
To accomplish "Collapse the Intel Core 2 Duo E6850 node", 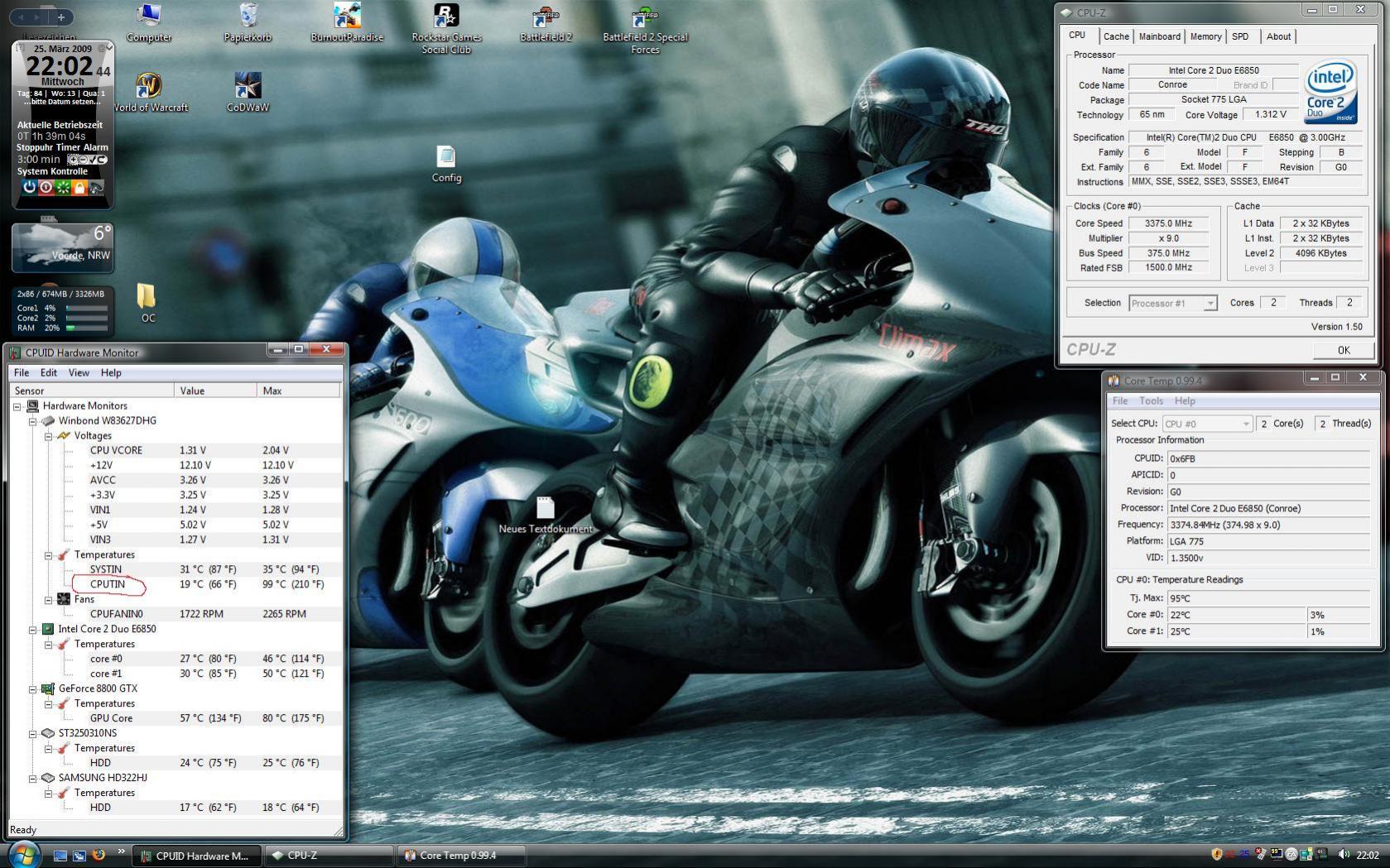I will click(x=33, y=630).
